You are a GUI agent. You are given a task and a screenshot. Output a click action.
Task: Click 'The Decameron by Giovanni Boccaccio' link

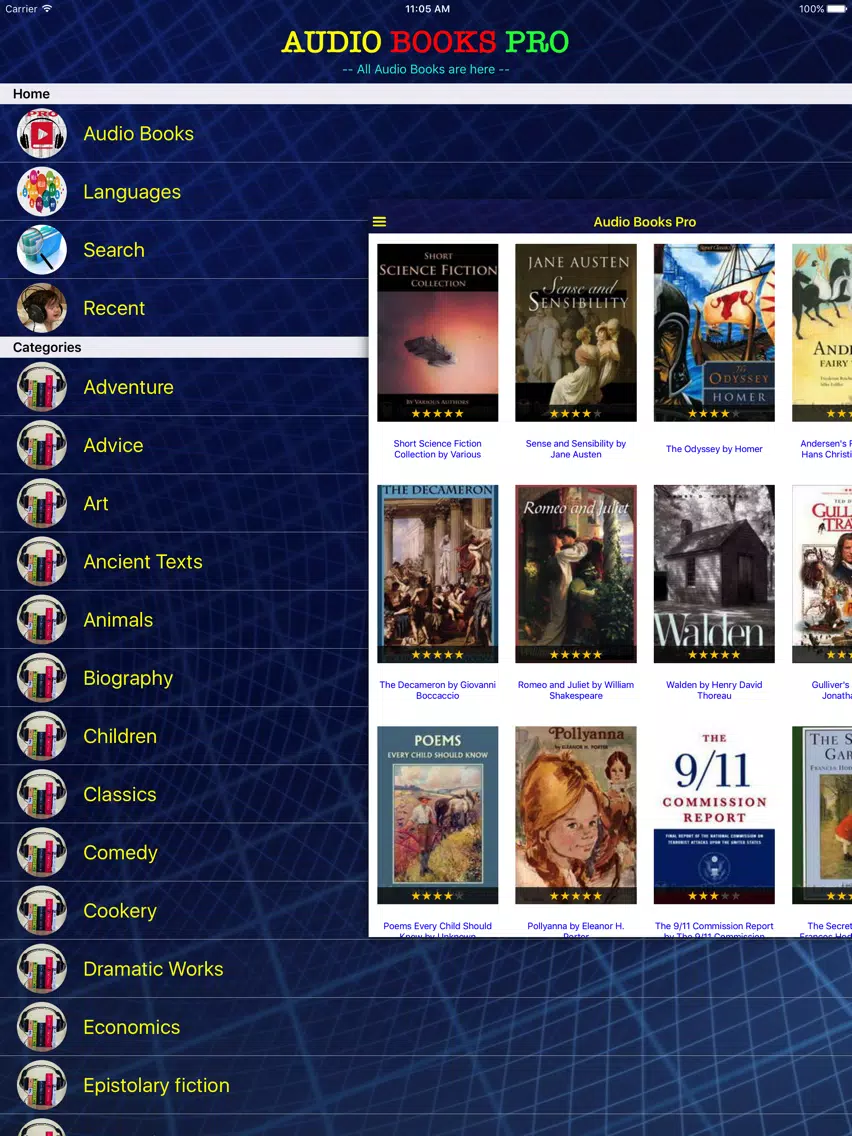(x=438, y=690)
